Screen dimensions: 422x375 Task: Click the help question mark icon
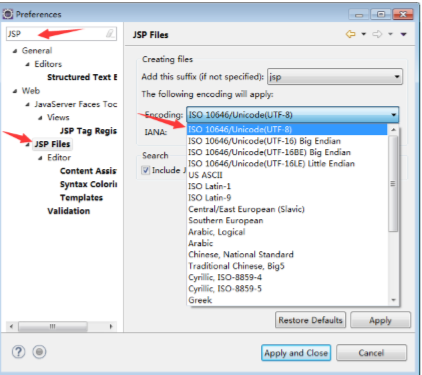click(x=19, y=352)
